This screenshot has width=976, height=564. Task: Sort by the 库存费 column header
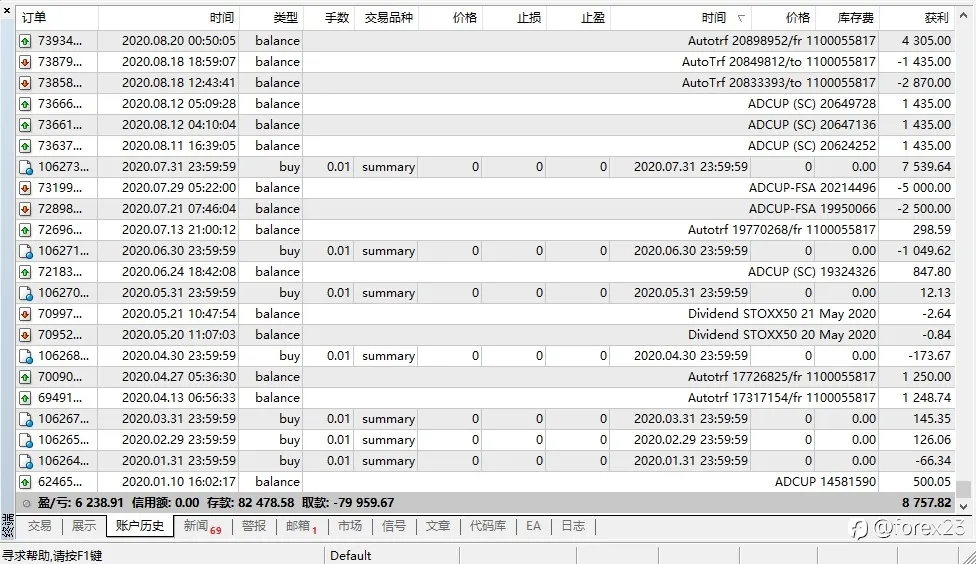pyautogui.click(x=847, y=18)
